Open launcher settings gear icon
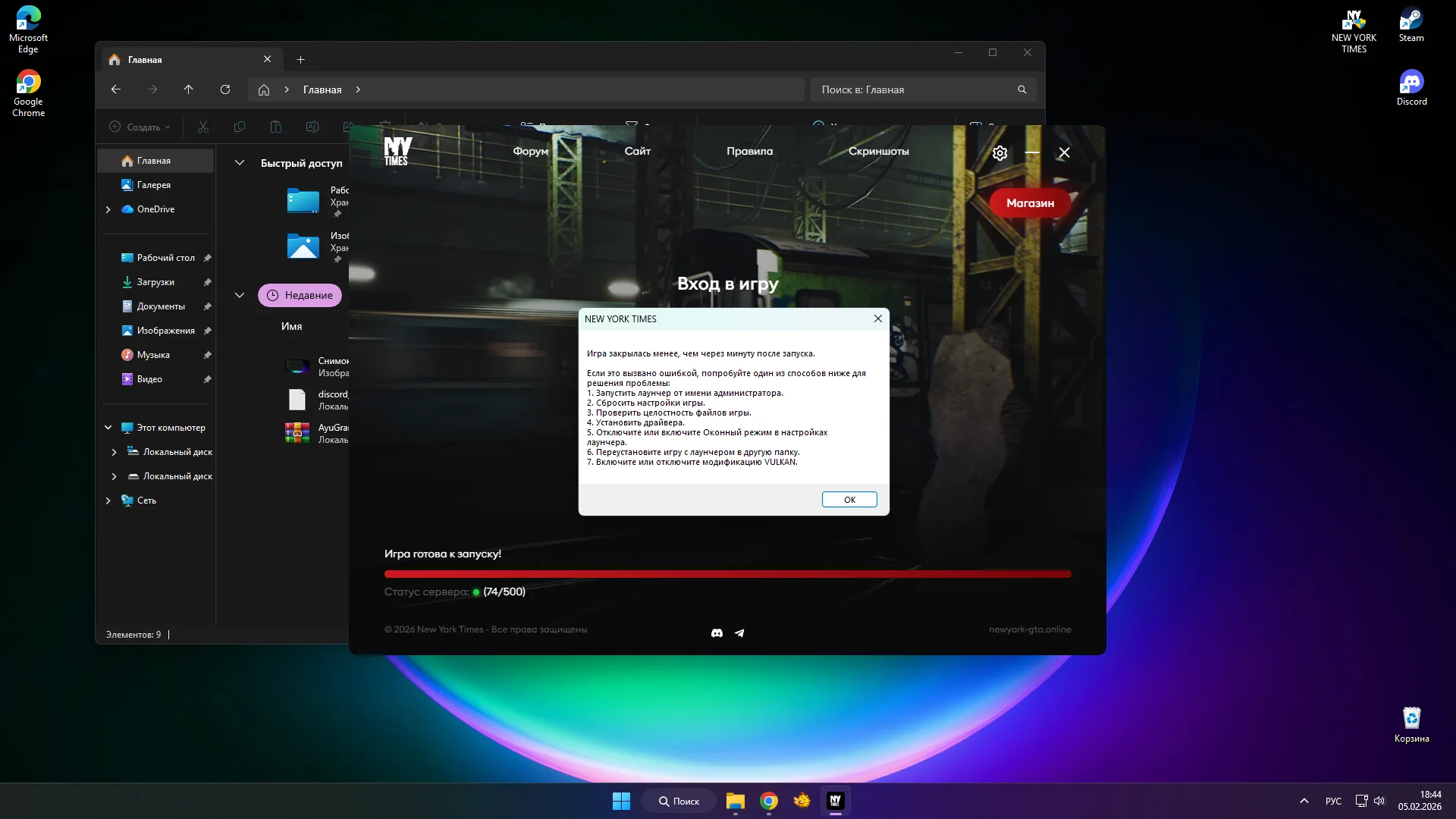This screenshot has height=819, width=1456. [999, 153]
